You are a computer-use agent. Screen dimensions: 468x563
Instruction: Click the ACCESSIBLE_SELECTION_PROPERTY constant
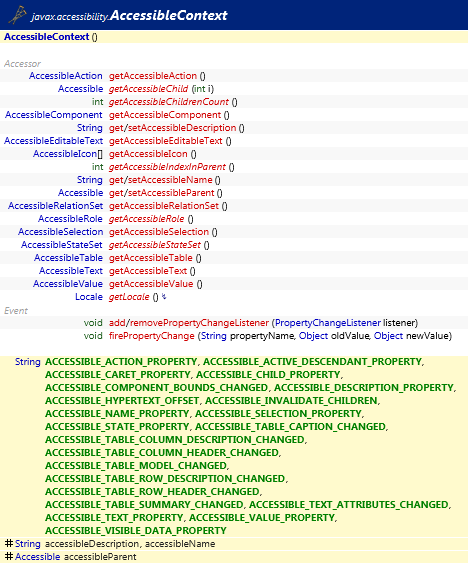tap(278, 414)
